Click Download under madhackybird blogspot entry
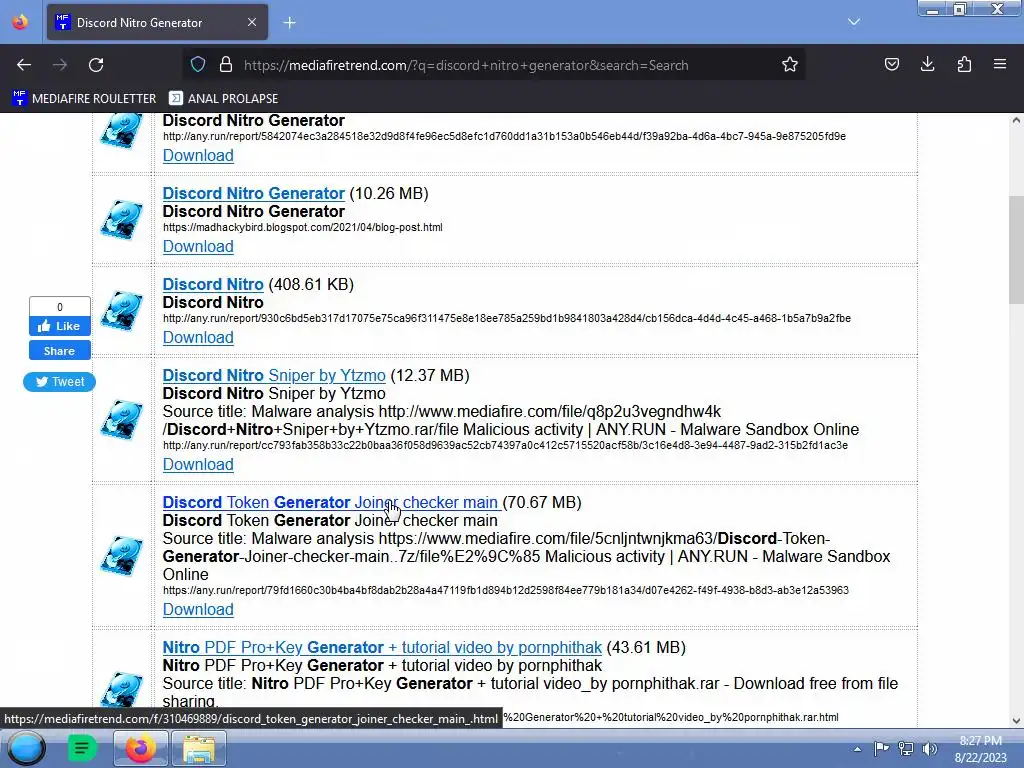Screen dimensions: 1024x768 [198, 246]
